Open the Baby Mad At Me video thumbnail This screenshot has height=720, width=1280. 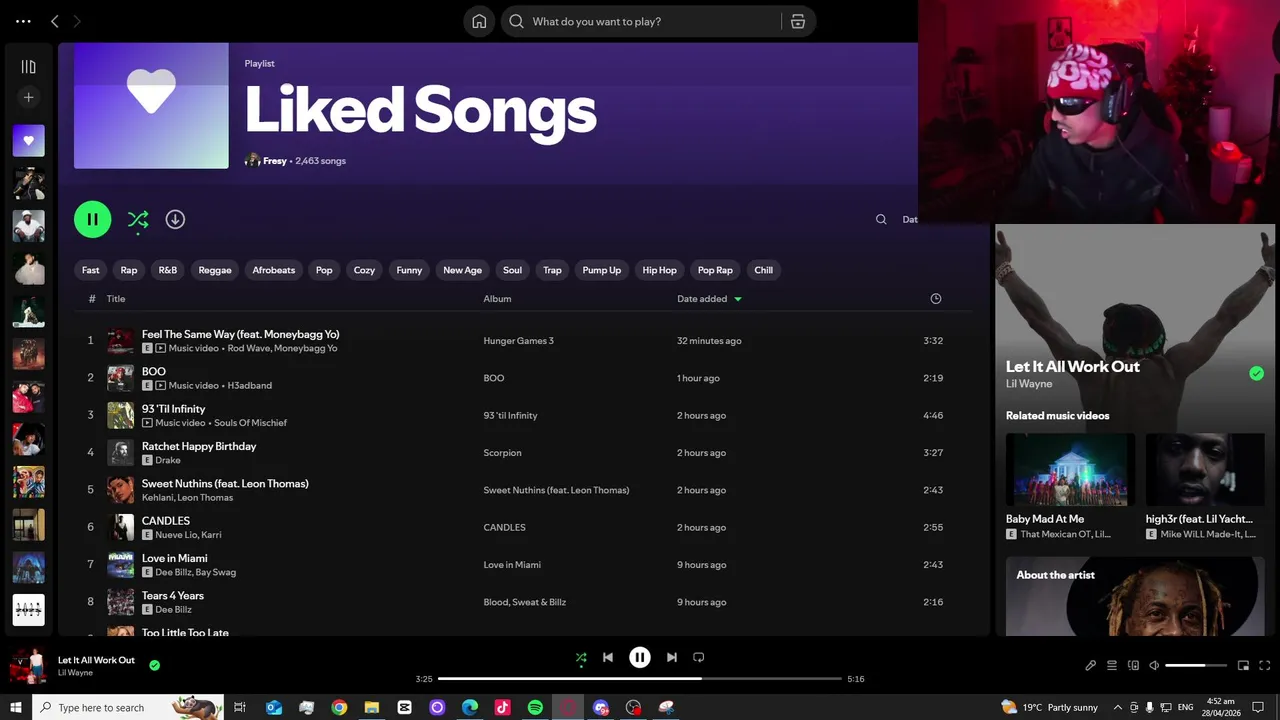coord(1070,469)
